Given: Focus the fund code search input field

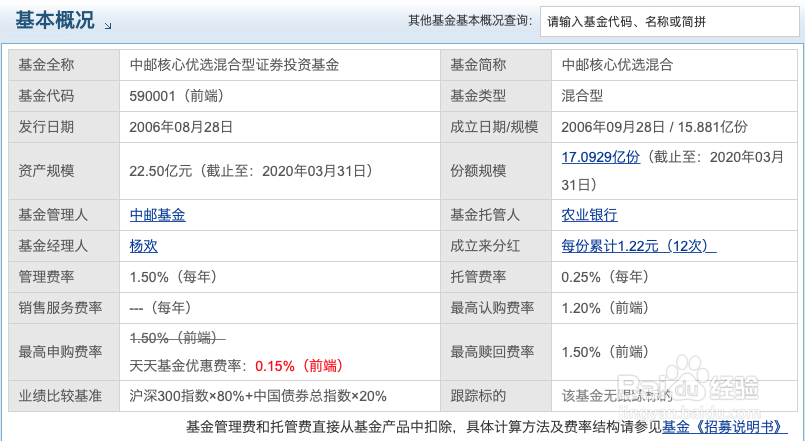Looking at the screenshot, I should 669,22.
